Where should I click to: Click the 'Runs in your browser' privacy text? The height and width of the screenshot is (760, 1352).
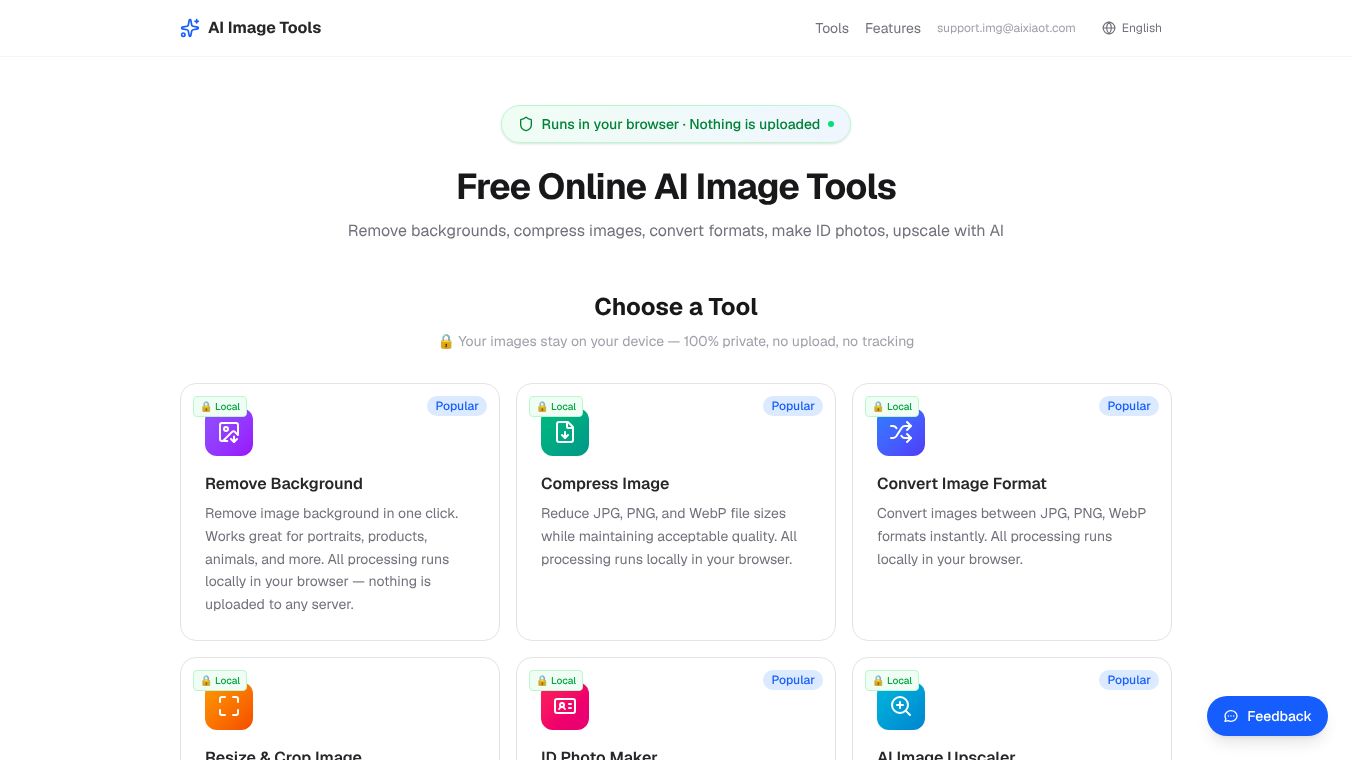681,124
